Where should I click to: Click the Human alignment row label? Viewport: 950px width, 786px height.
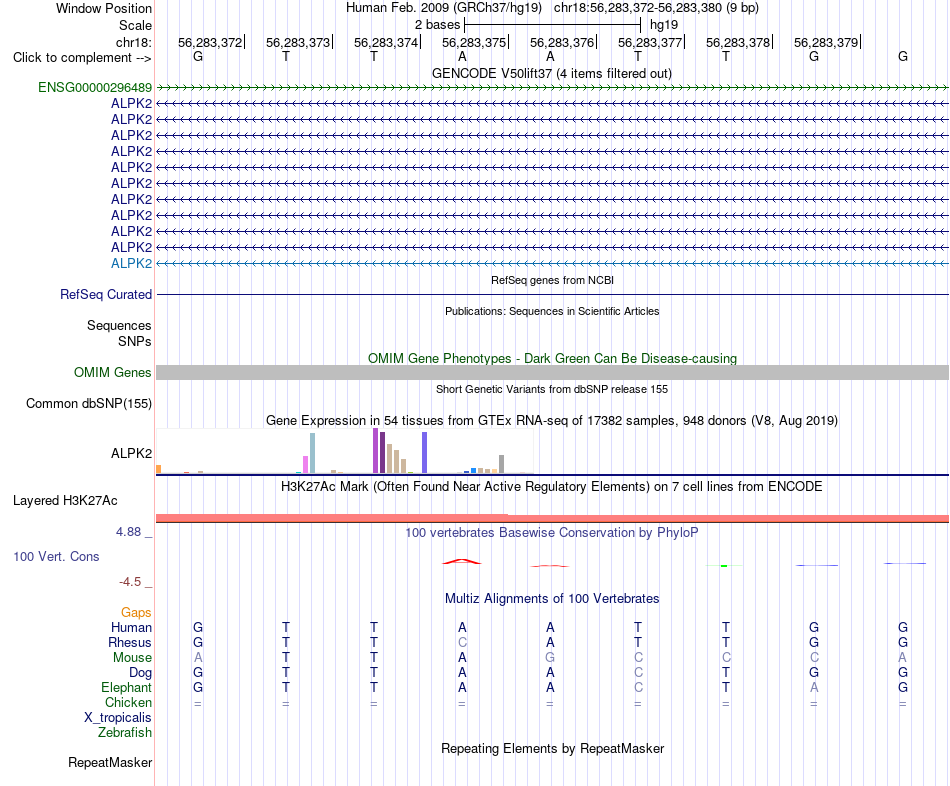point(131,628)
